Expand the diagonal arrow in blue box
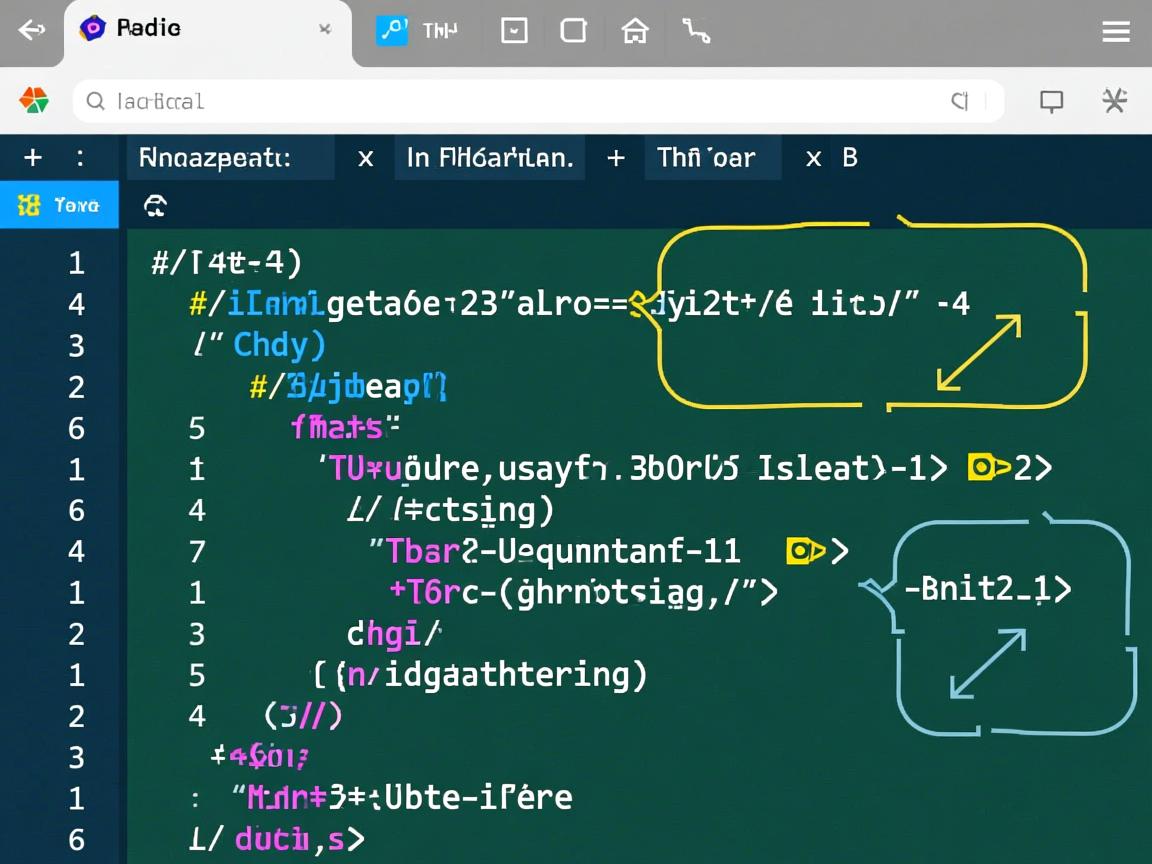 pyautogui.click(x=987, y=663)
